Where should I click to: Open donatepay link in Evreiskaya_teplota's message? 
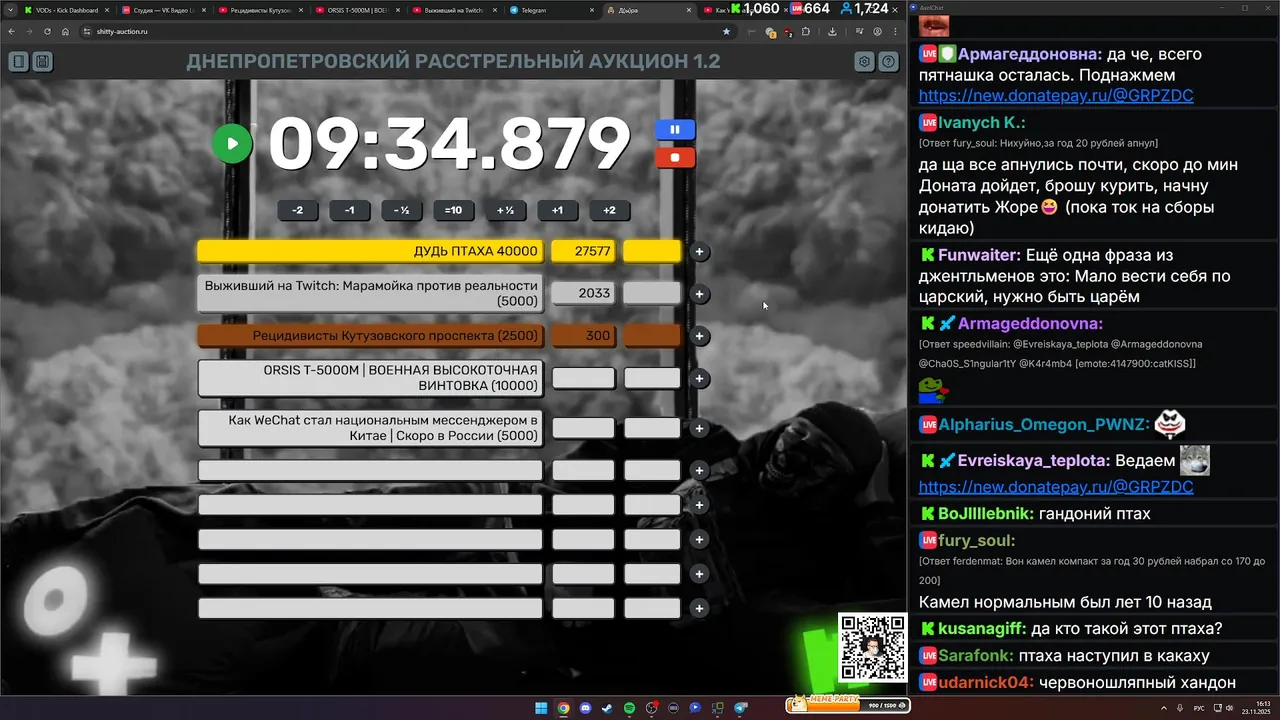coord(1056,487)
